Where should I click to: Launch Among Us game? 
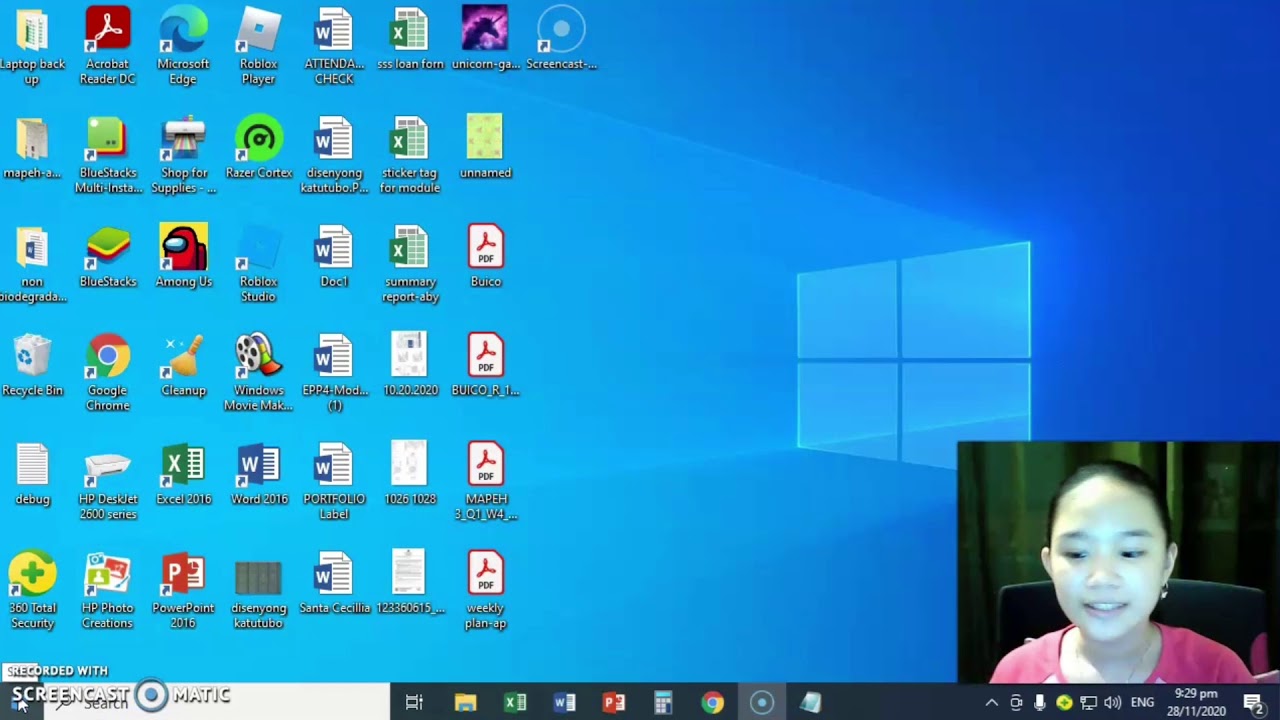coord(183,258)
